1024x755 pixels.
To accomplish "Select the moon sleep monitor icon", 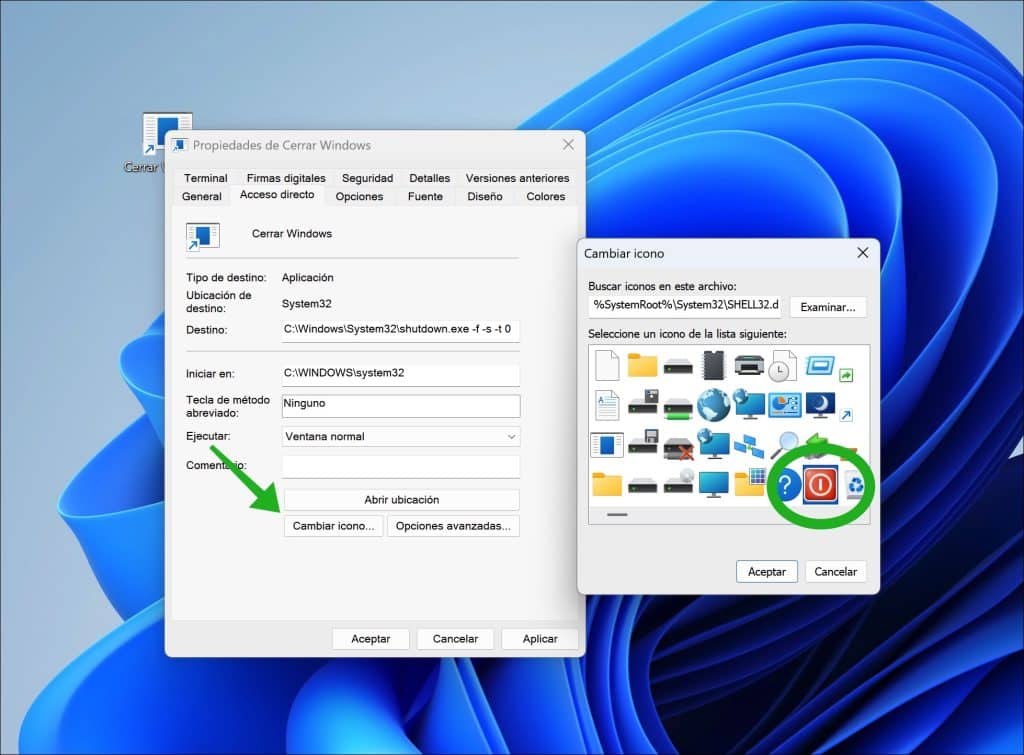I will click(820, 405).
